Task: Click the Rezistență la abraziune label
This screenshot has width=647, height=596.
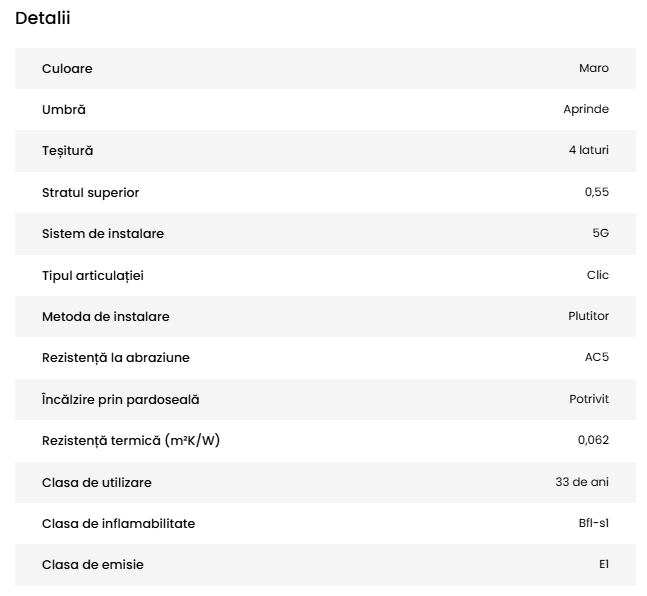Action: click(115, 357)
